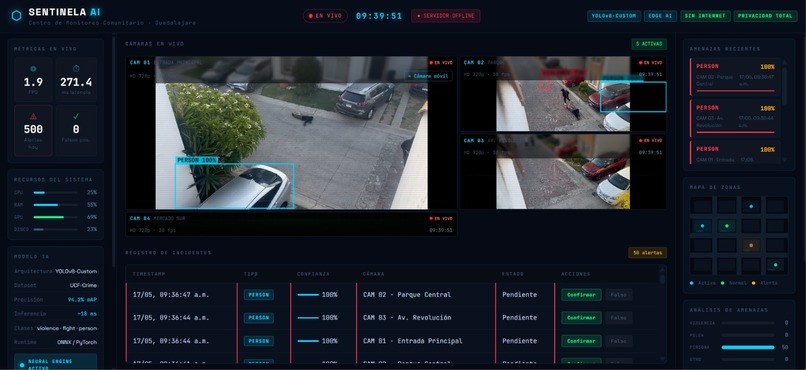This screenshot has width=806, height=370.
Task: Click the ONNX / PyTorch runtime value
Action: [78, 342]
